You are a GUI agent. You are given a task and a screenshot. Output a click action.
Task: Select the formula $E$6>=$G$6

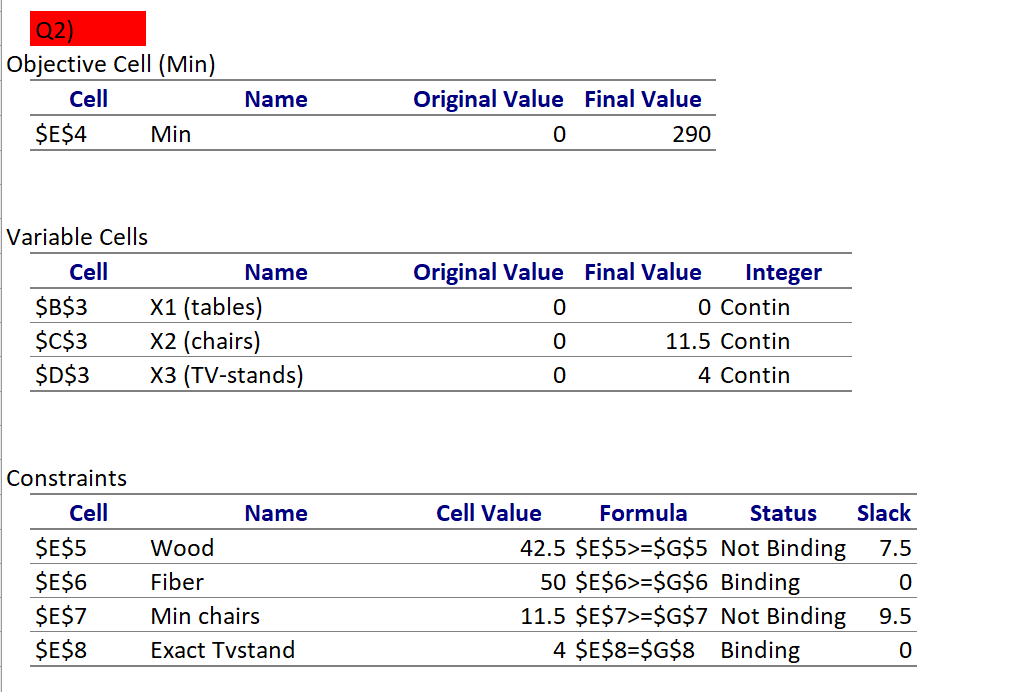pos(643,582)
